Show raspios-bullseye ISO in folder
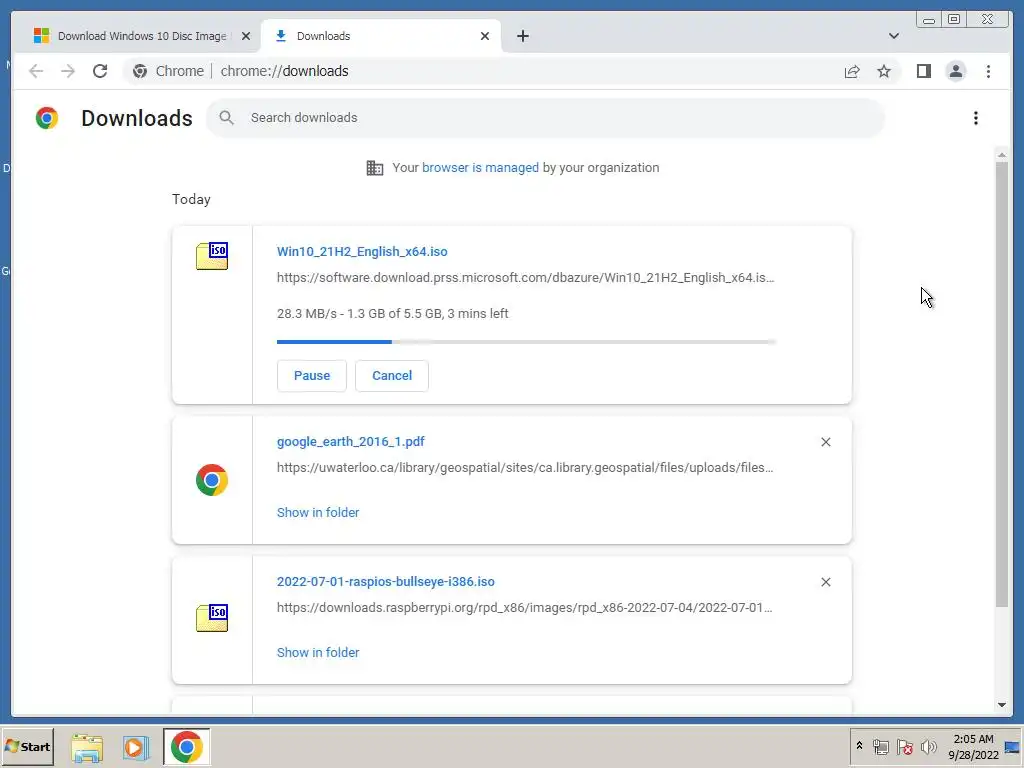Image resolution: width=1024 pixels, height=768 pixels. (x=318, y=652)
